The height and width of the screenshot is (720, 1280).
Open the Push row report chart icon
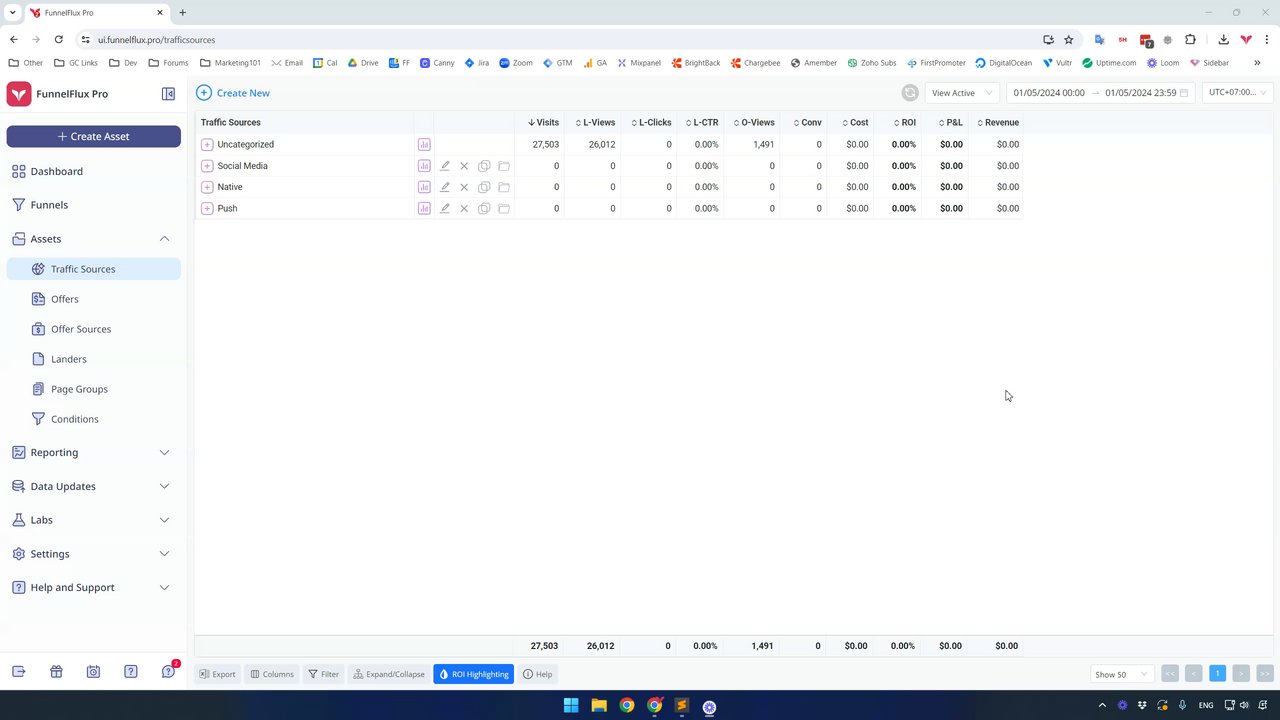point(424,208)
